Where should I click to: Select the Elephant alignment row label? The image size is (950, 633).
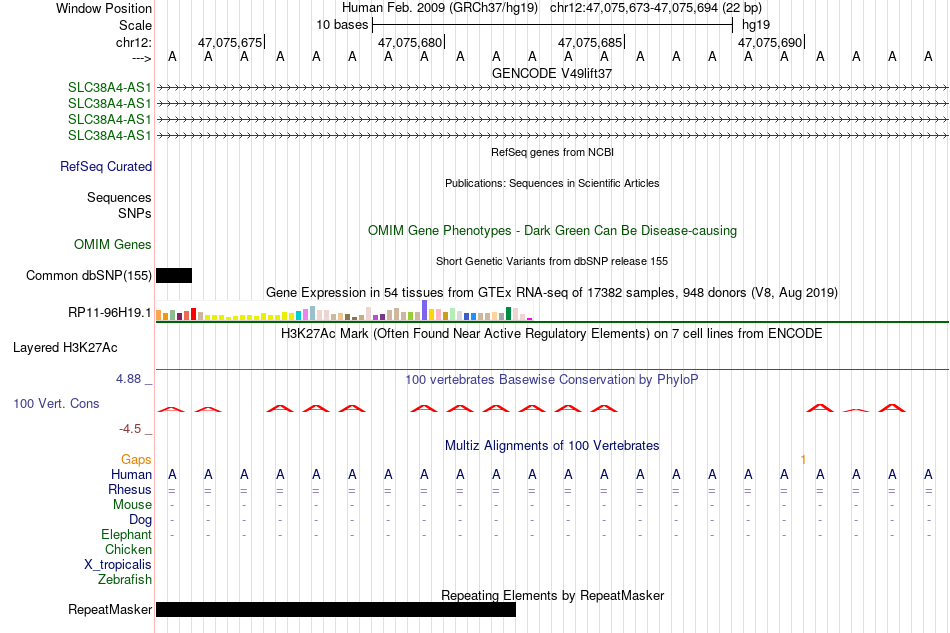[127, 534]
